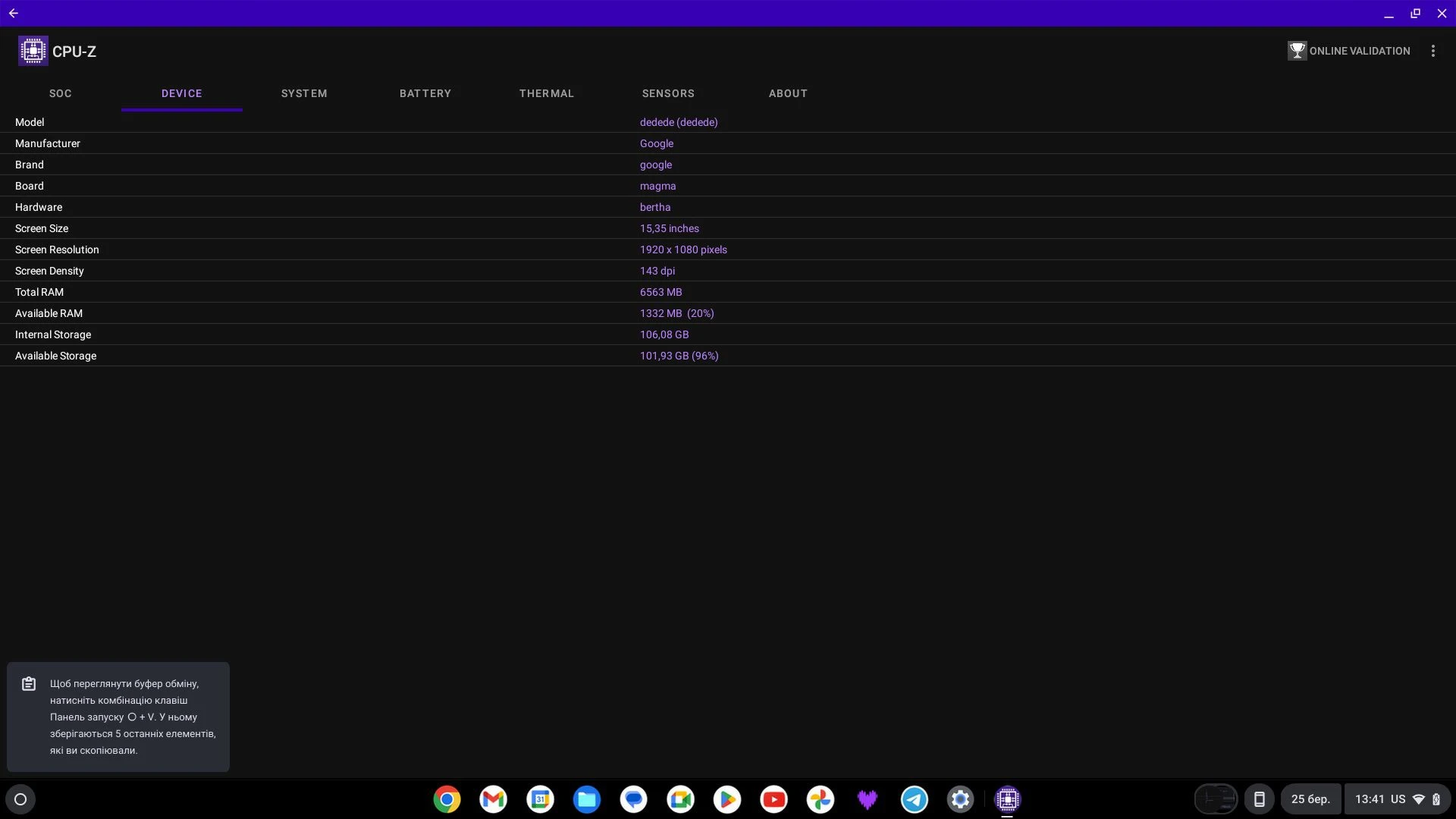Image resolution: width=1456 pixels, height=819 pixels.
Task: Open Chrome from the shelf
Action: coord(447,799)
